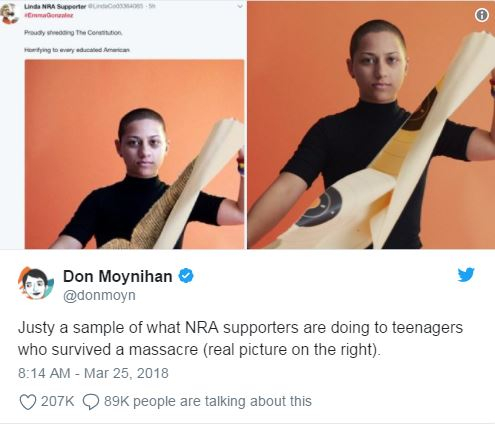Open the info icon on right photo
The width and height of the screenshot is (495, 429).
(481, 15)
